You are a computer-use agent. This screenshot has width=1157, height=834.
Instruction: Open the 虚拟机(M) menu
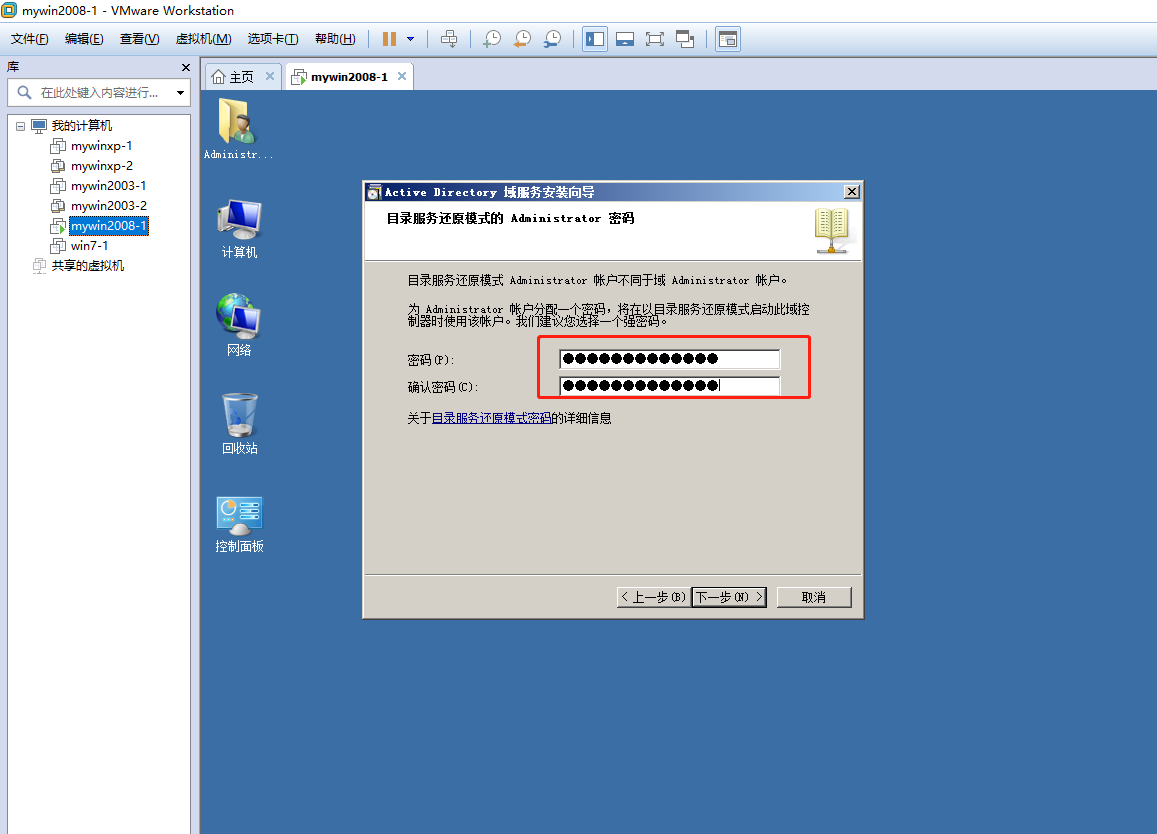pyautogui.click(x=204, y=39)
